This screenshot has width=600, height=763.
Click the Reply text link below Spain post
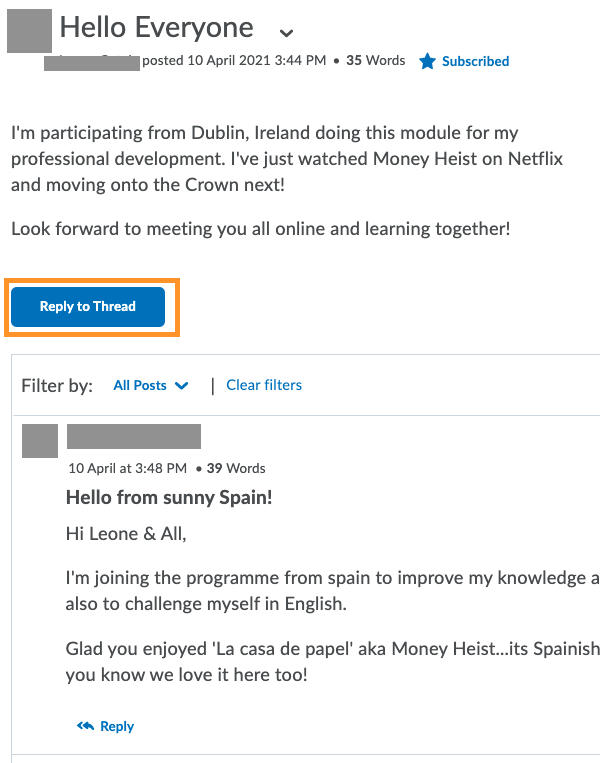coord(117,727)
